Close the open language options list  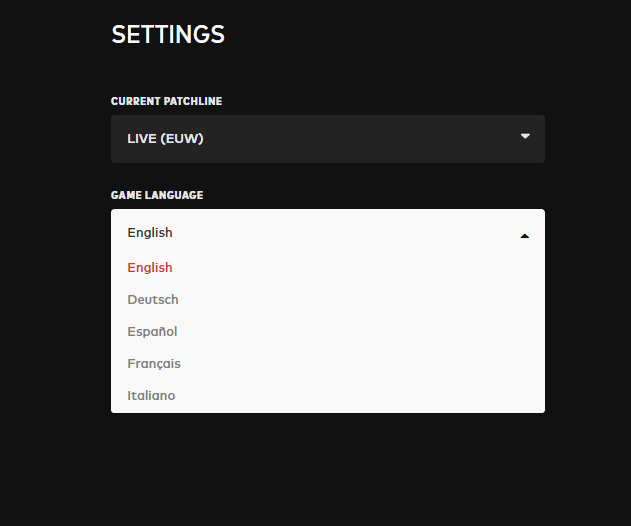click(525, 236)
